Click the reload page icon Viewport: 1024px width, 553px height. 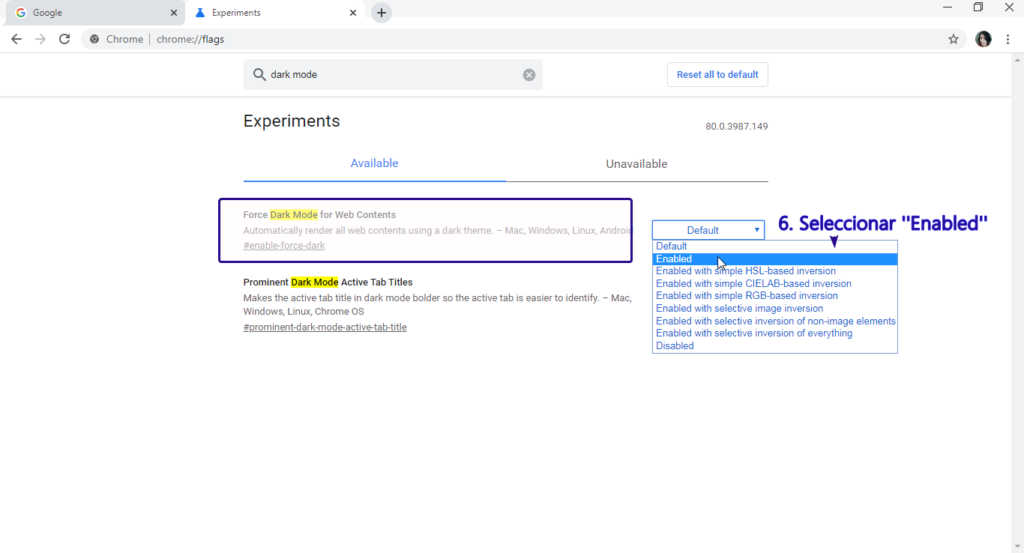coord(64,39)
